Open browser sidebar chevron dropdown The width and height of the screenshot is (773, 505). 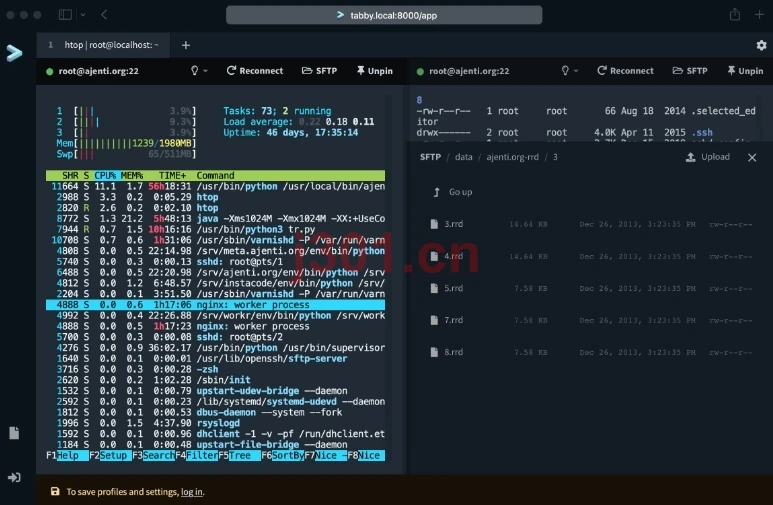tap(83, 15)
